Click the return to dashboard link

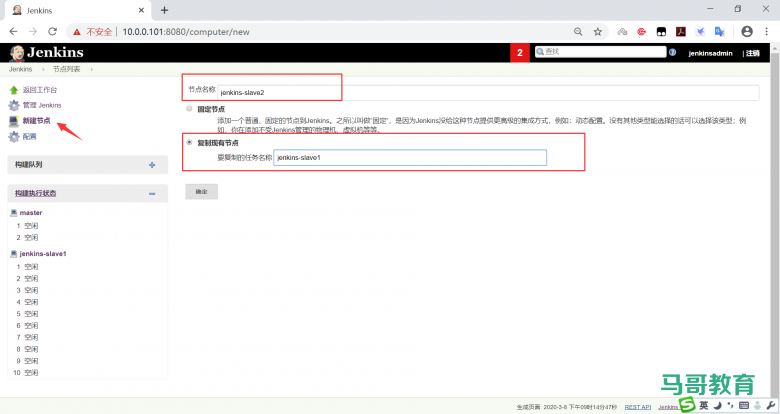(40, 90)
